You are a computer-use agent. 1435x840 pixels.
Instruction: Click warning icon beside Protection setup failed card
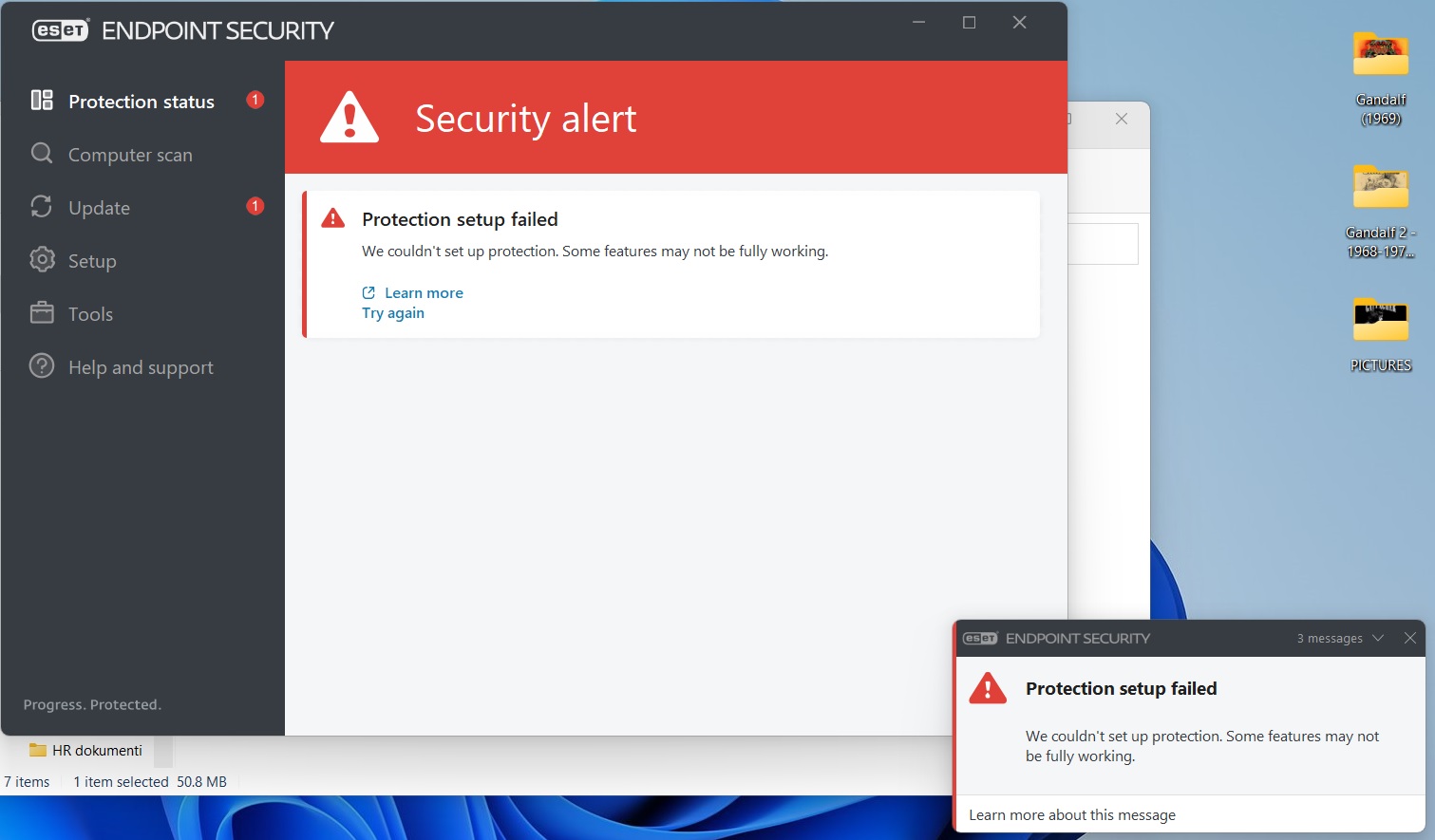coord(333,218)
